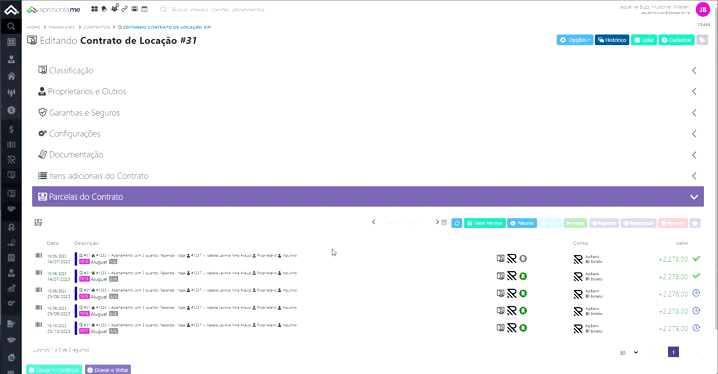Click the green circle icon in second installment row
This screenshot has height=374, width=718.
(523, 276)
